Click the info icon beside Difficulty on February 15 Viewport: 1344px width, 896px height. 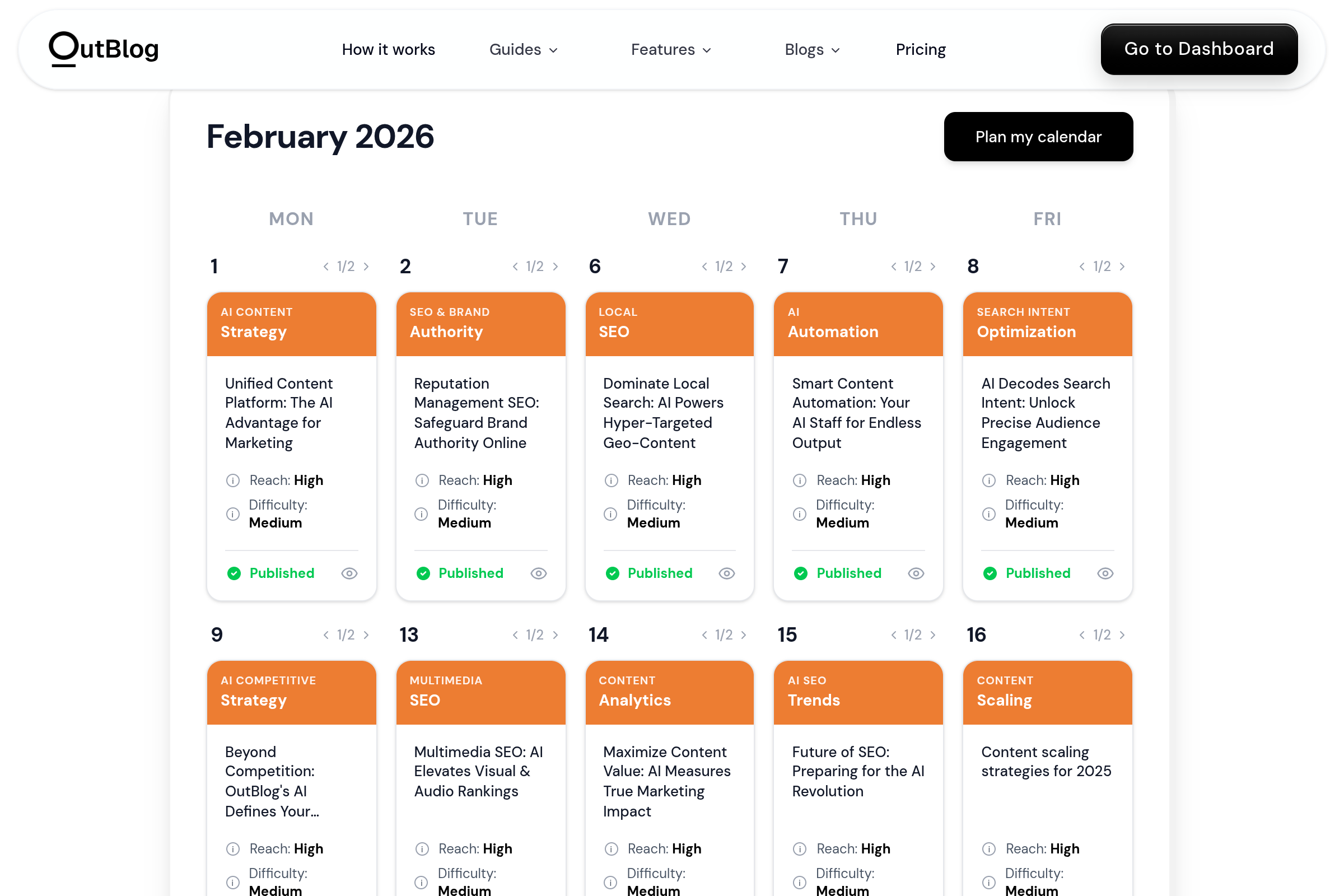[x=800, y=883]
